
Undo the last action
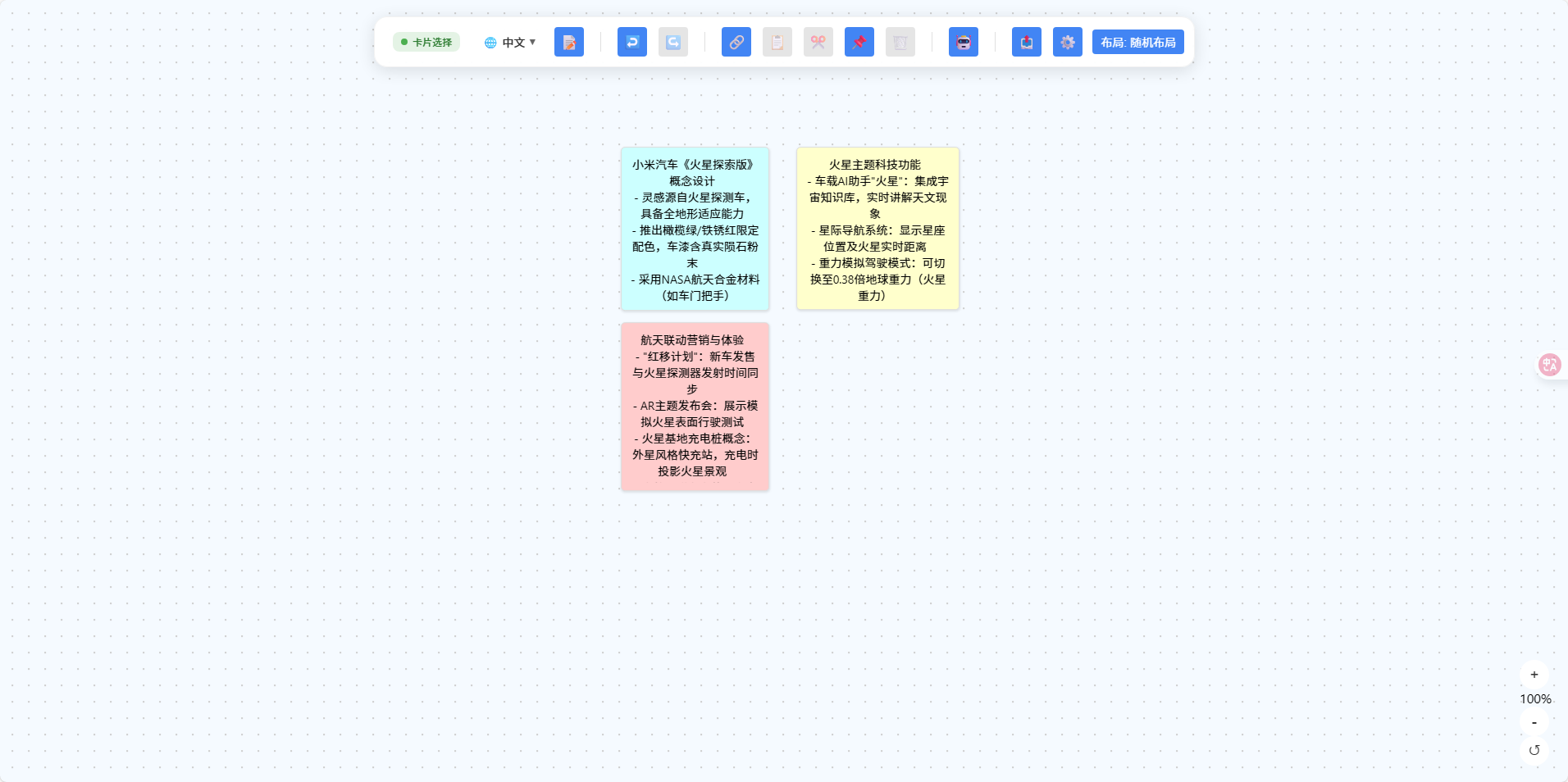pyautogui.click(x=632, y=42)
